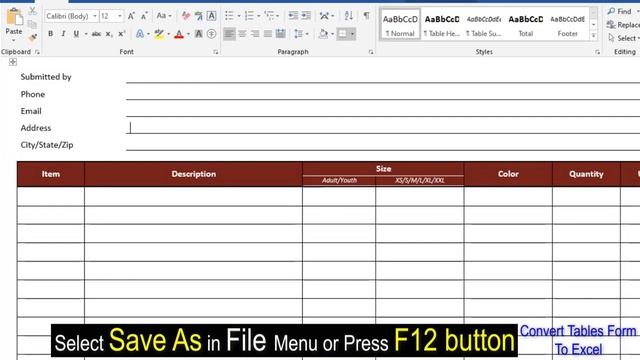Toggle superscript formatting
Viewport: 640px width, 360px height.
click(x=122, y=34)
